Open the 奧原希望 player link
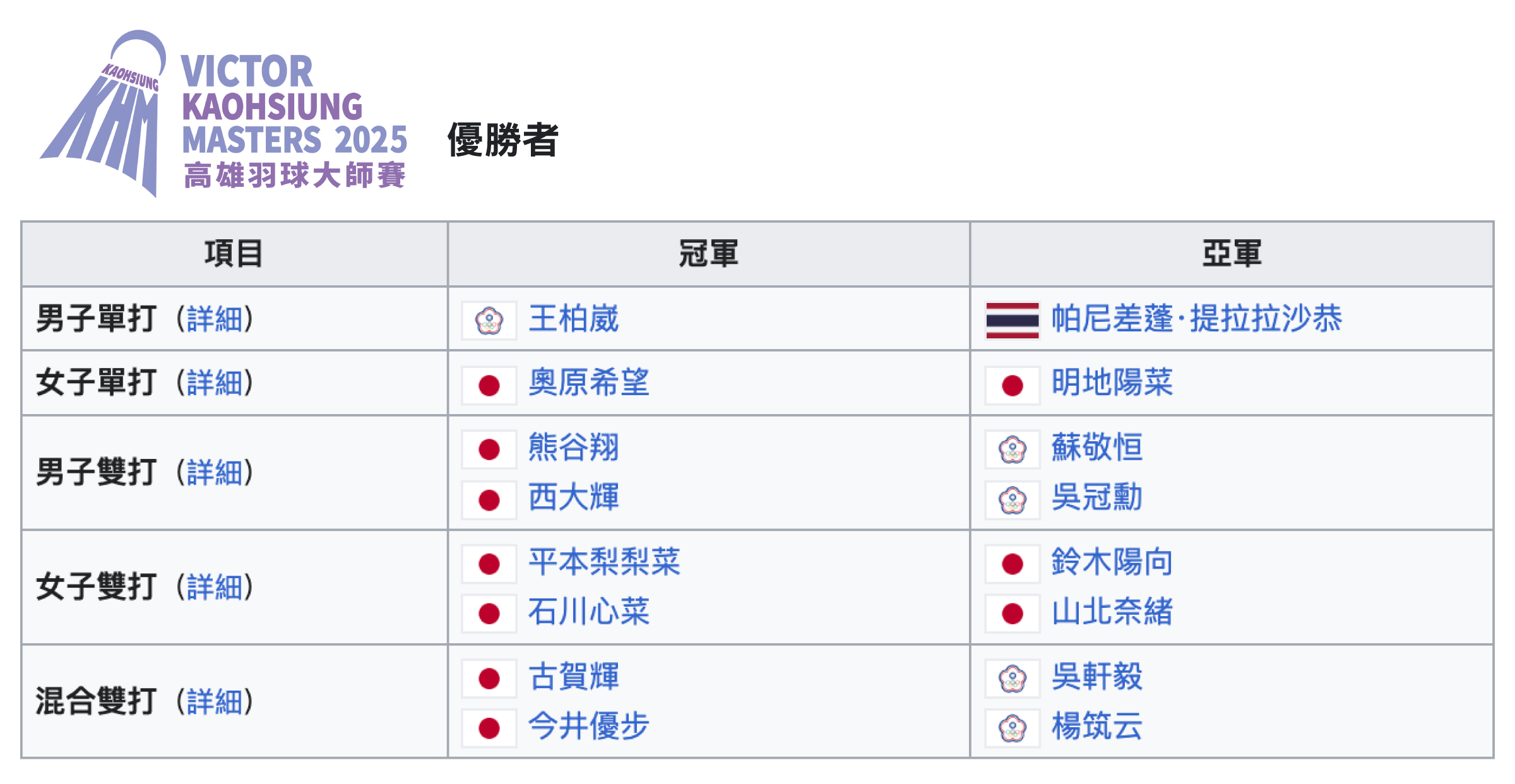1515x784 pixels. pos(589,383)
